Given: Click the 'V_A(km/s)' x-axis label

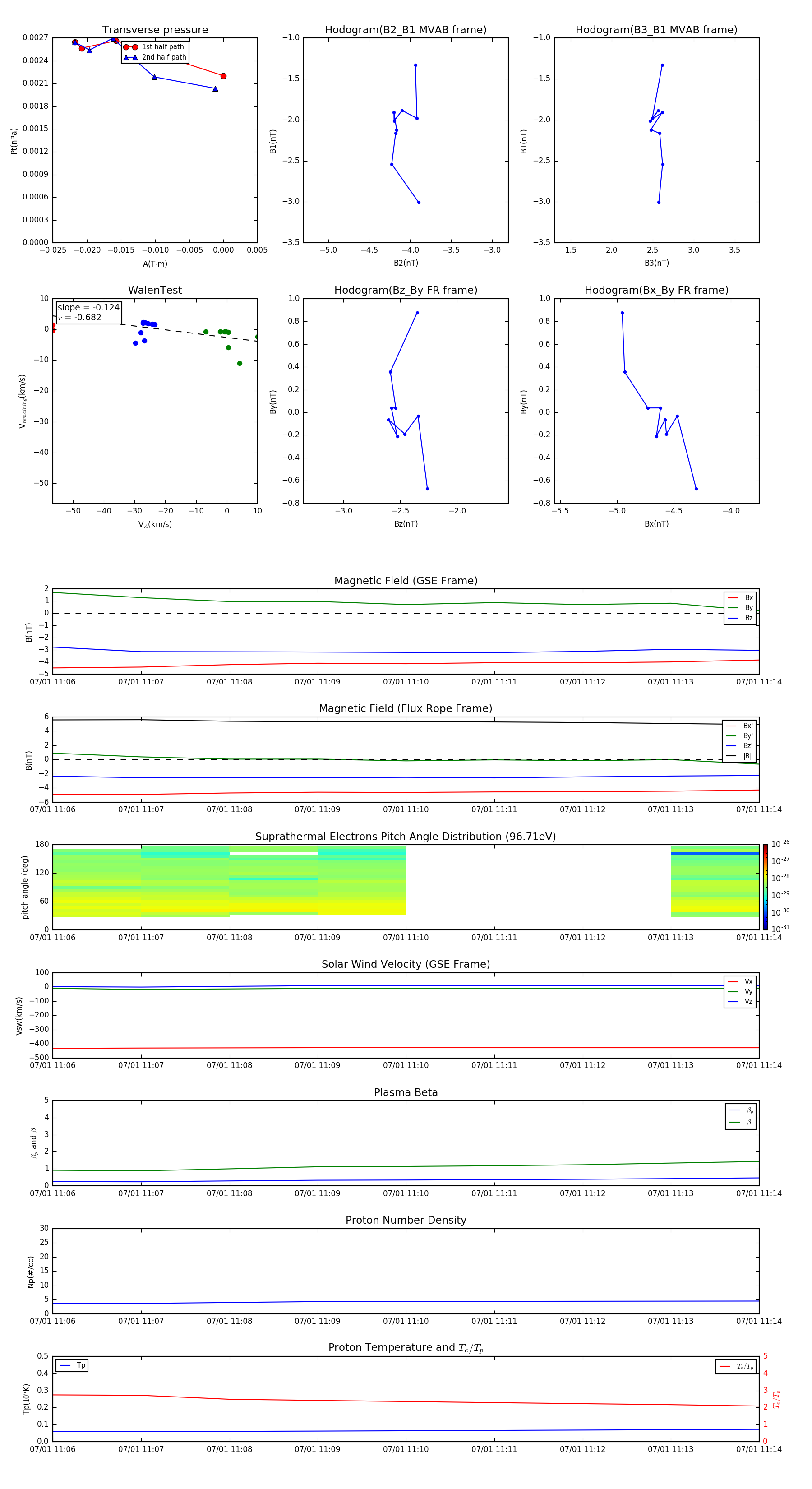Looking at the screenshot, I should click(x=155, y=524).
